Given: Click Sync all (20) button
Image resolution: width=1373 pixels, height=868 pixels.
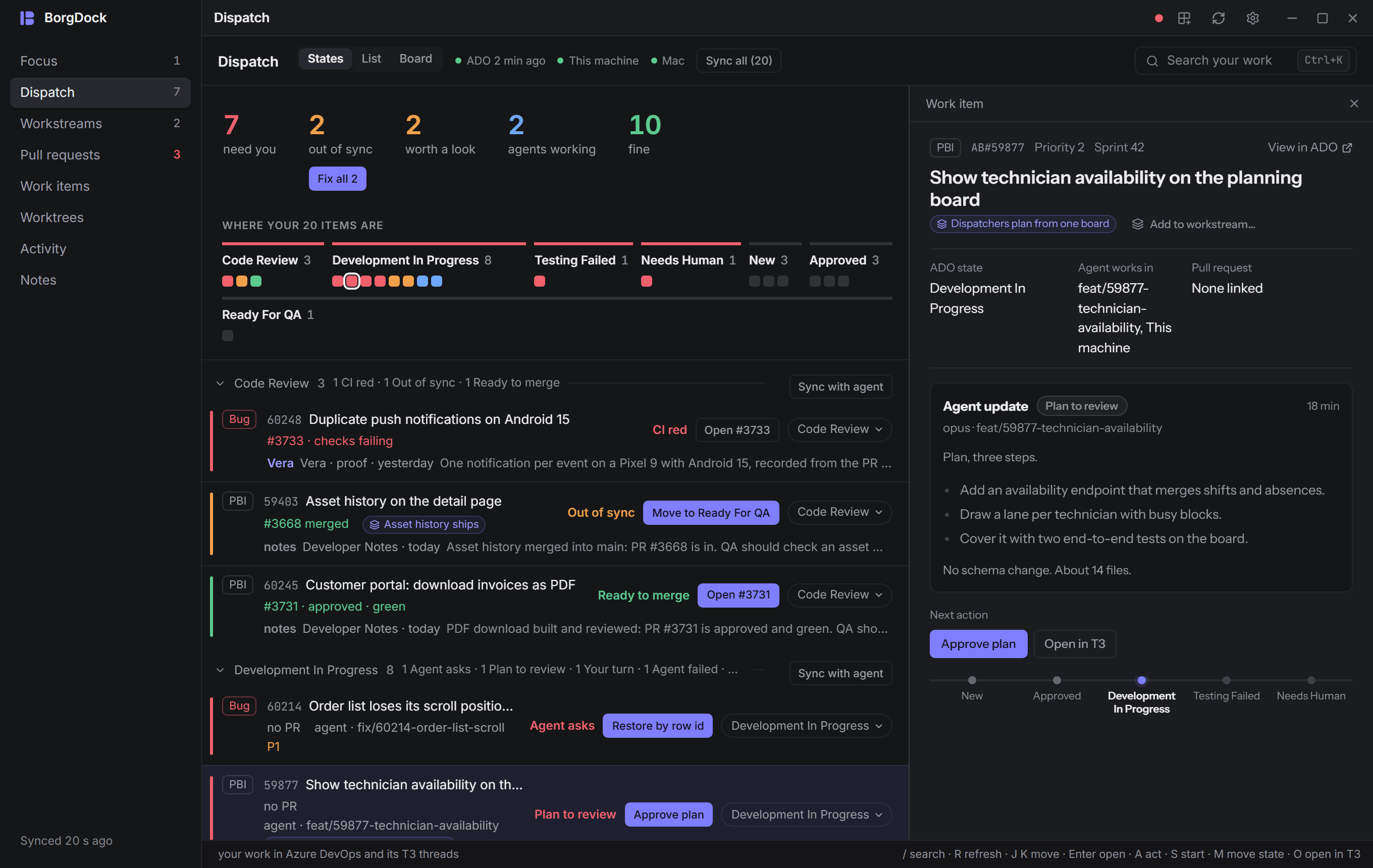Looking at the screenshot, I should 738,61.
